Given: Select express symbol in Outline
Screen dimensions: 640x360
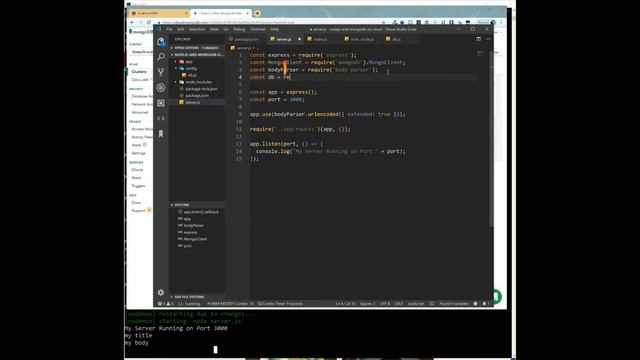Looking at the screenshot, I should click(190, 232).
